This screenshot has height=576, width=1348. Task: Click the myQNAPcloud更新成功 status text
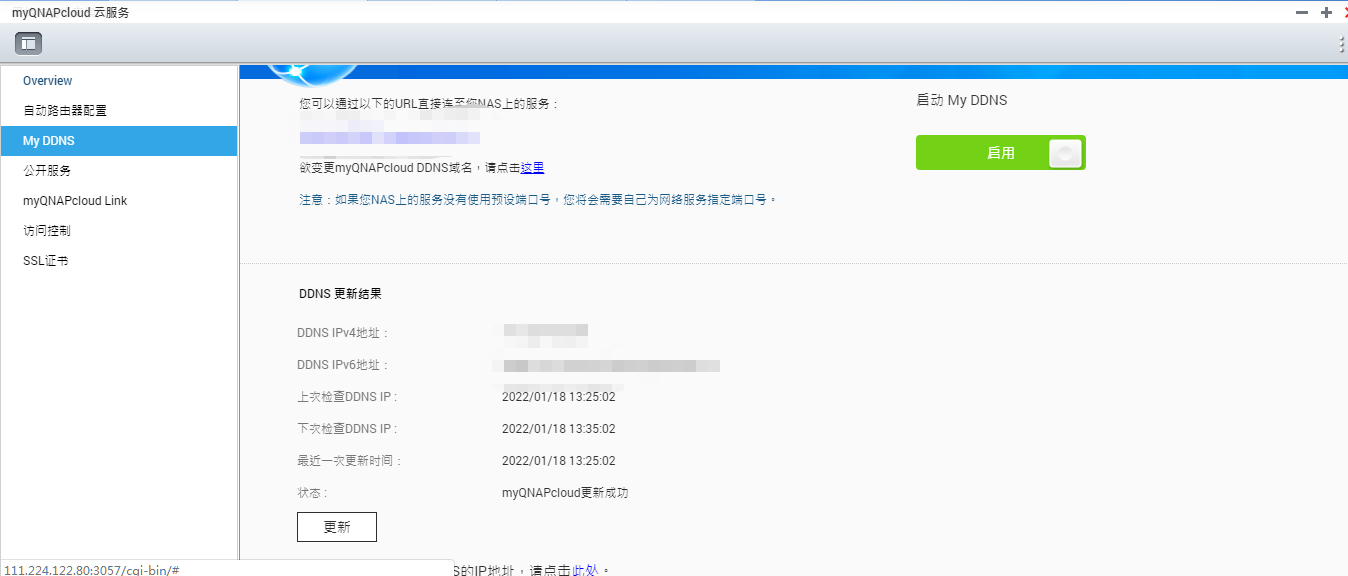pyautogui.click(x=565, y=493)
